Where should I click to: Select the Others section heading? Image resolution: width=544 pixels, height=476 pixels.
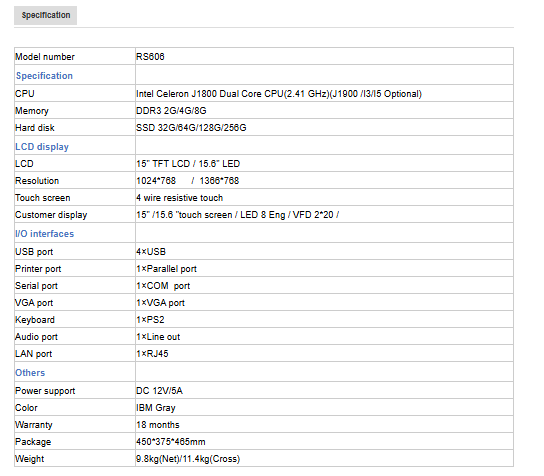coord(30,373)
